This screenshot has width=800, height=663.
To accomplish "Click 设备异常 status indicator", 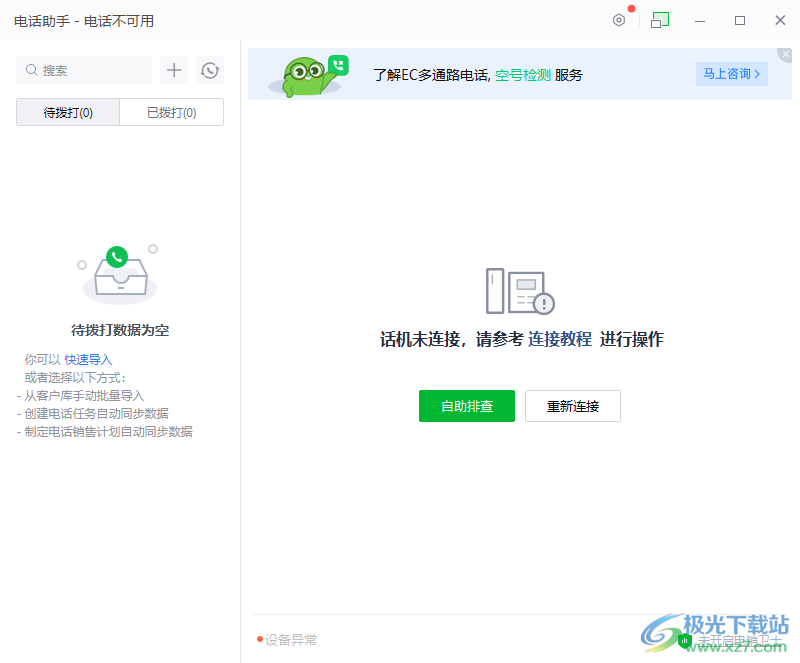I will pos(287,640).
